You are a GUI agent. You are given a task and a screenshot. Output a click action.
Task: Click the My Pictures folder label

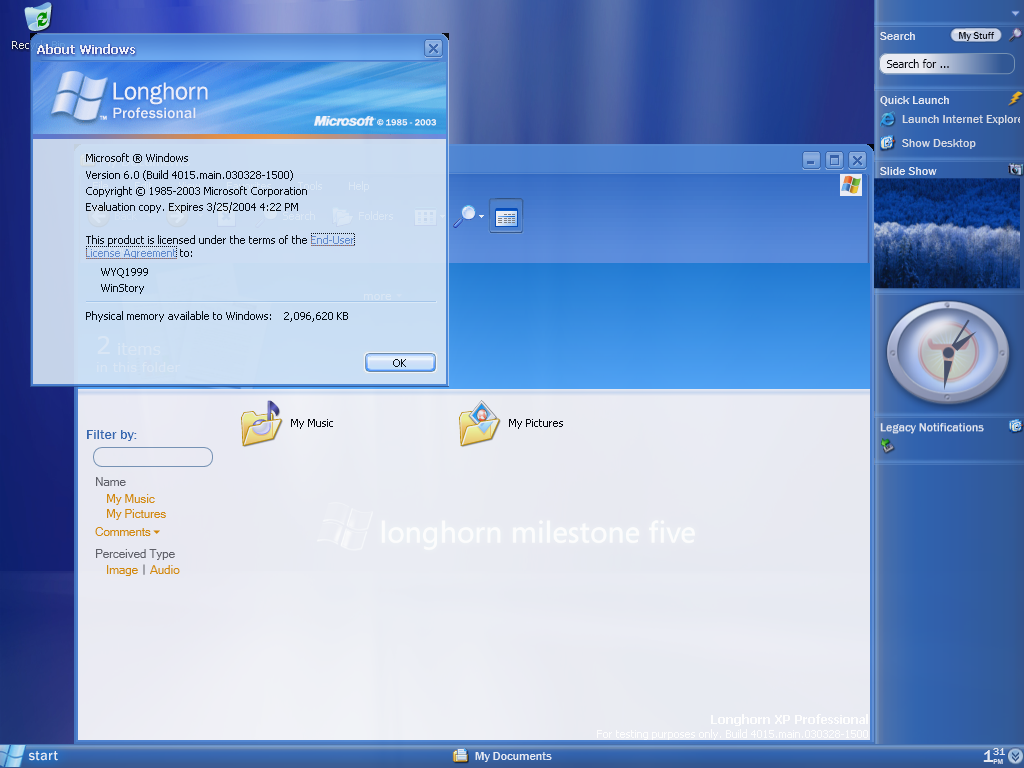pos(536,423)
